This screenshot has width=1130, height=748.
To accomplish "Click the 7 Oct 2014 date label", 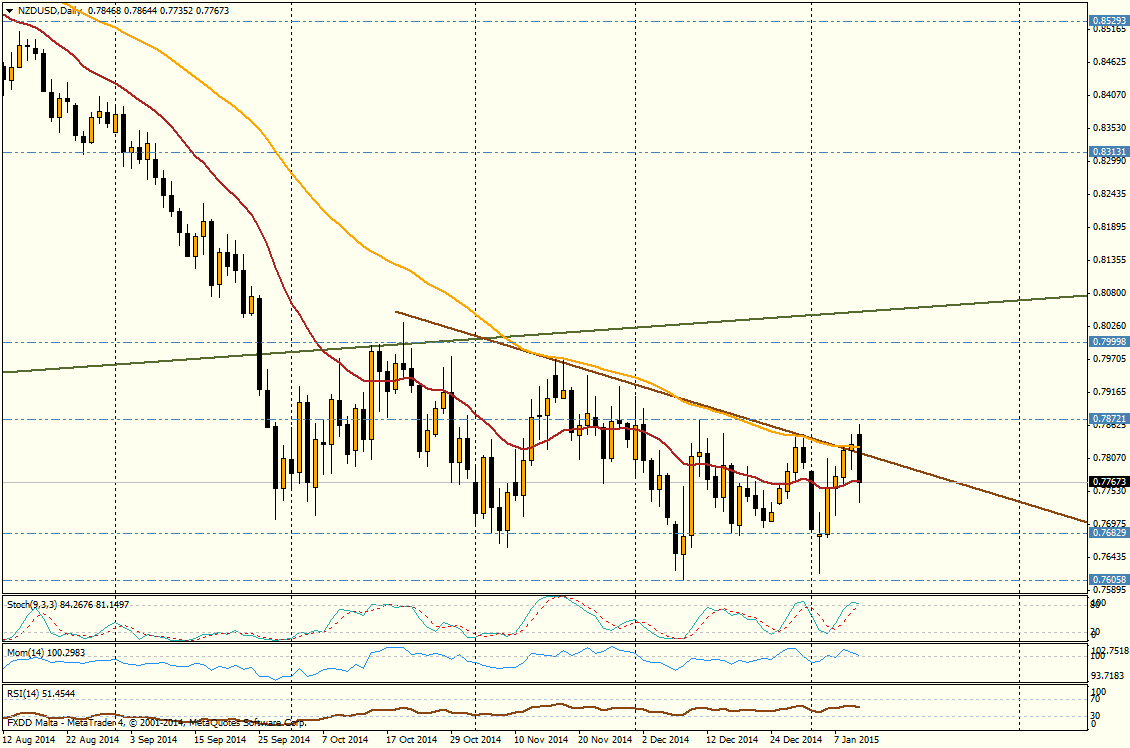I will pyautogui.click(x=346, y=740).
